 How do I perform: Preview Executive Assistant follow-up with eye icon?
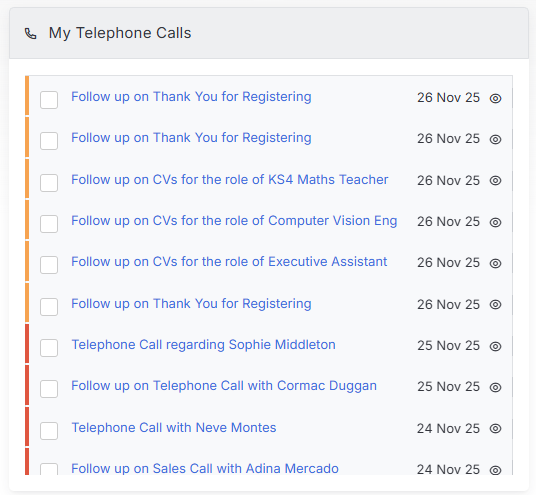pos(495,263)
